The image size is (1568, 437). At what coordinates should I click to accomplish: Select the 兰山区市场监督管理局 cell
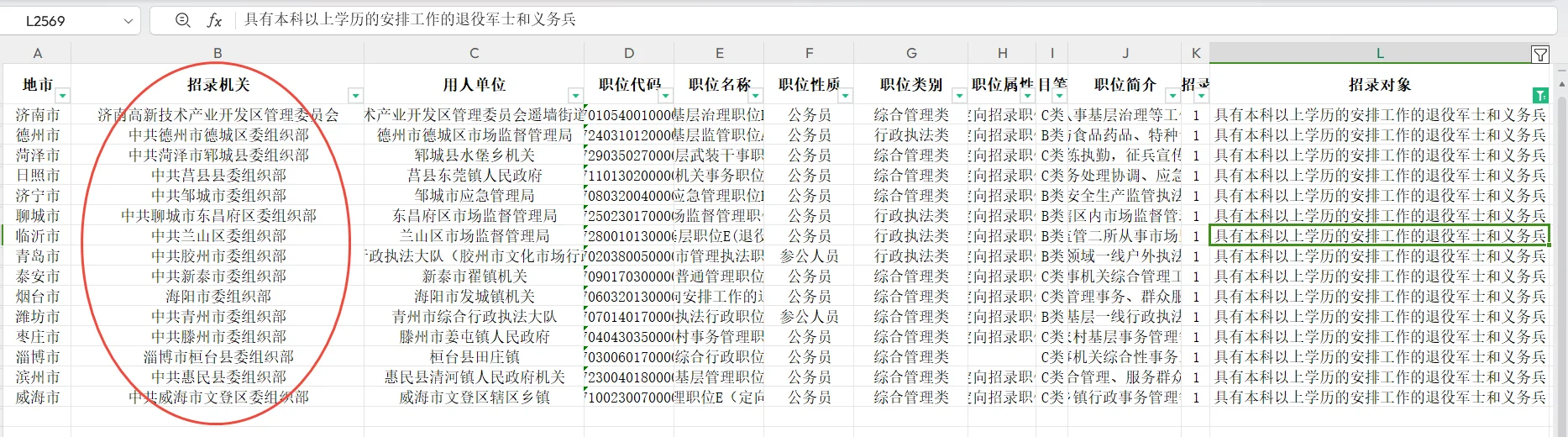(x=474, y=236)
